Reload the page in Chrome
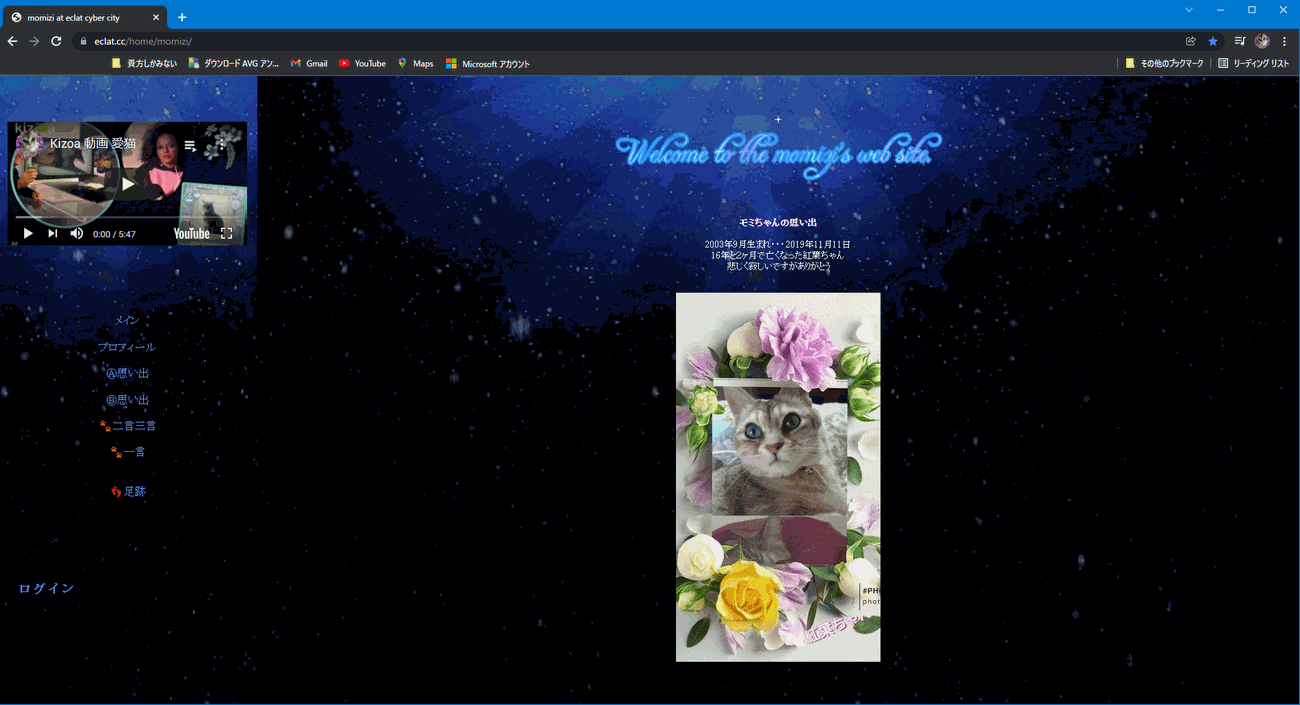 [x=56, y=41]
